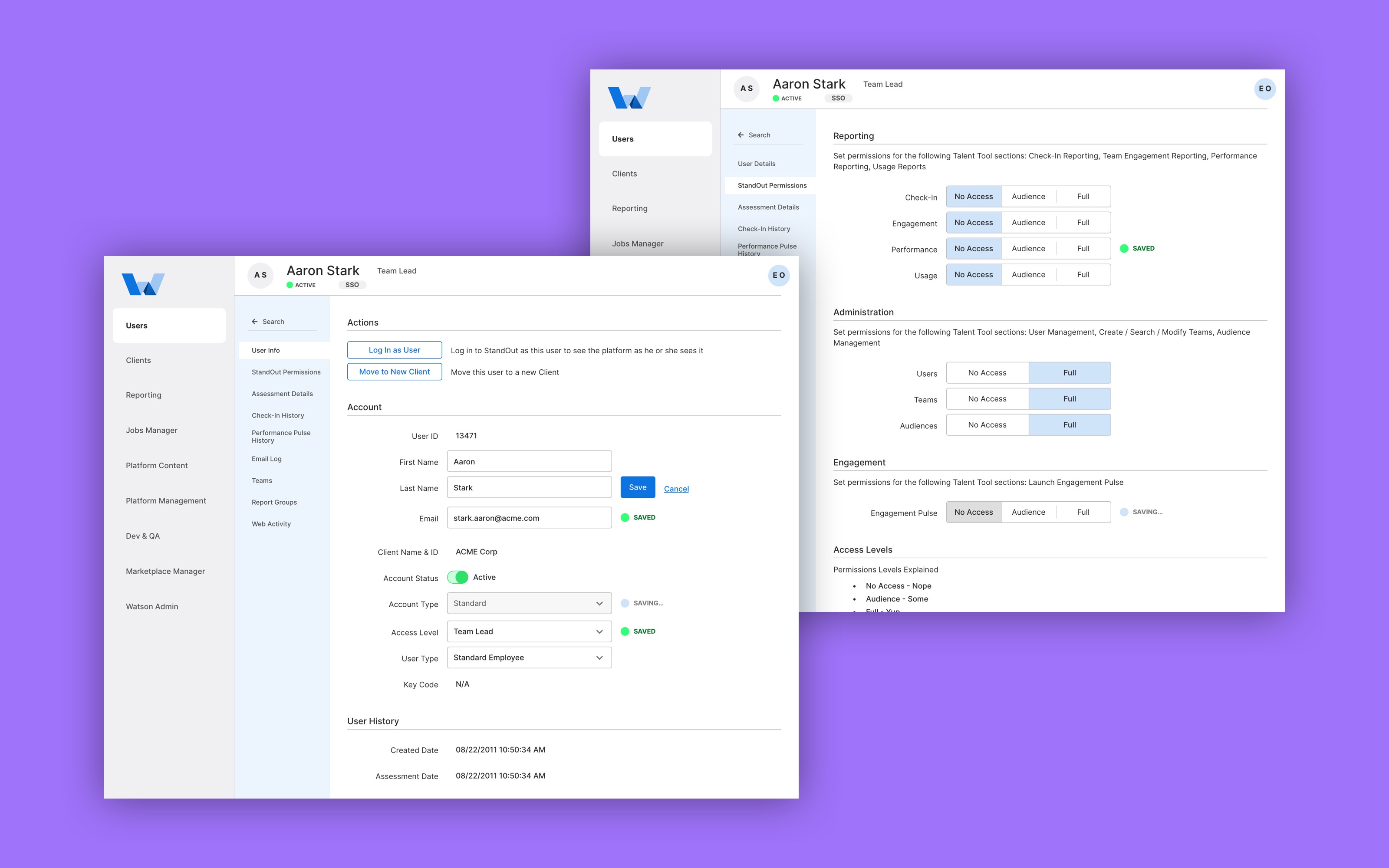This screenshot has height=868, width=1389.
Task: Click Move to New Client button
Action: tap(394, 372)
